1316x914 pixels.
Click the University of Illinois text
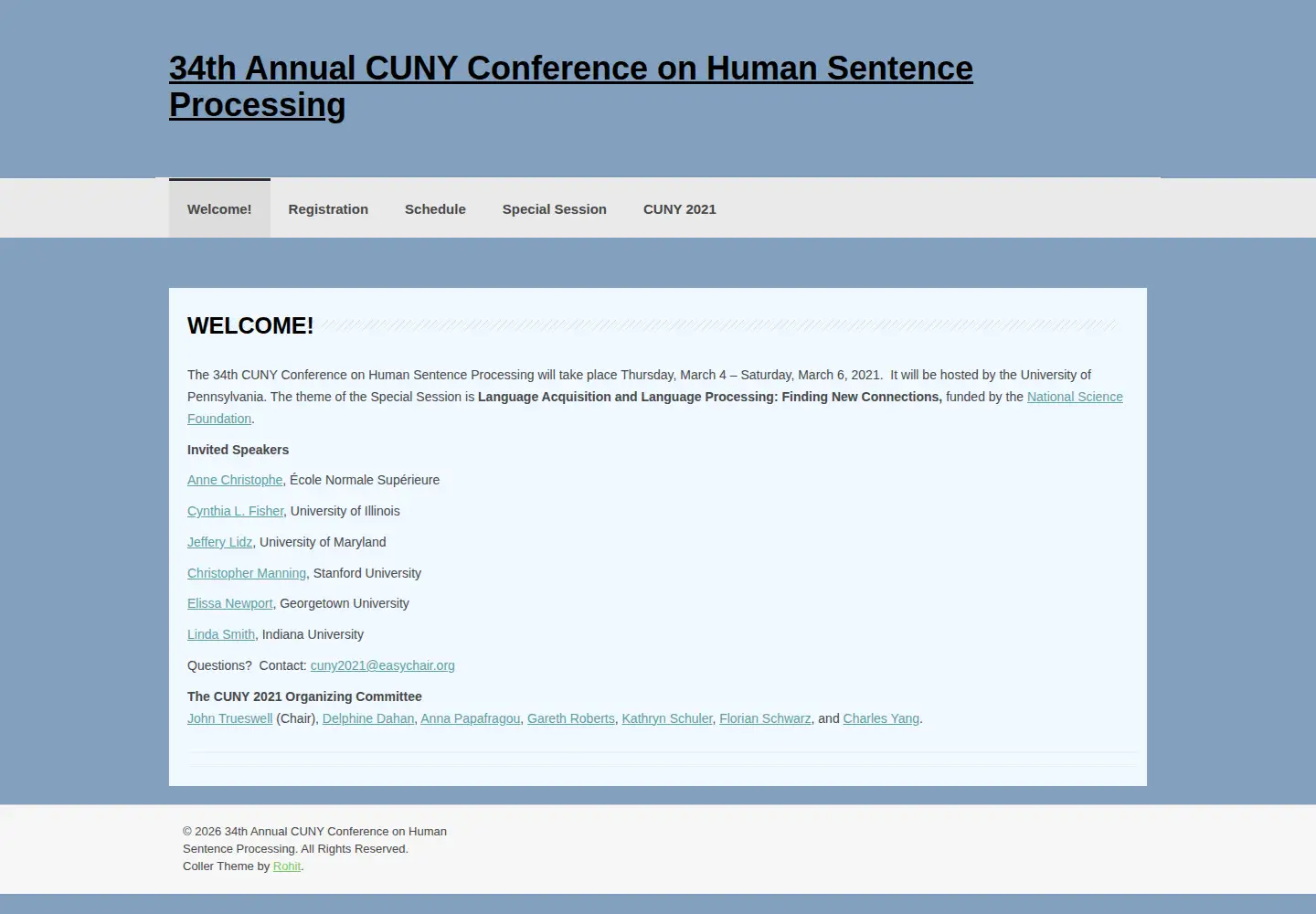pos(345,511)
